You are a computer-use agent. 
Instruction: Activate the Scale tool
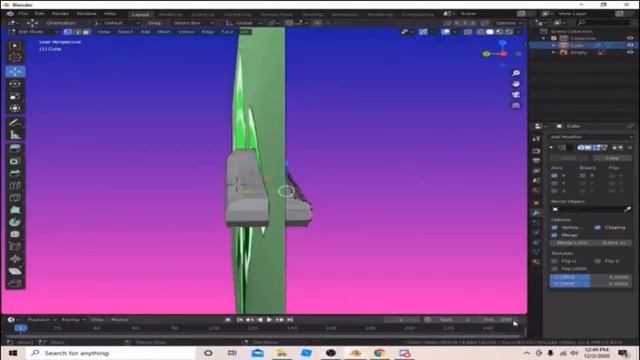coord(15,96)
